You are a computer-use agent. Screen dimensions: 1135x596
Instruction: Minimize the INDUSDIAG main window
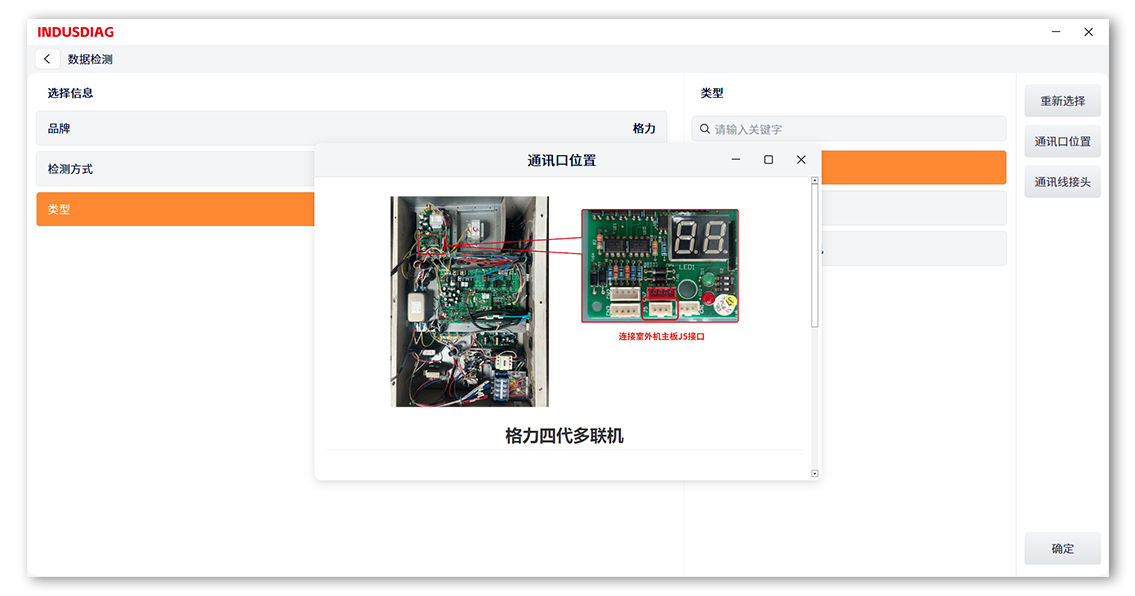coord(1056,32)
